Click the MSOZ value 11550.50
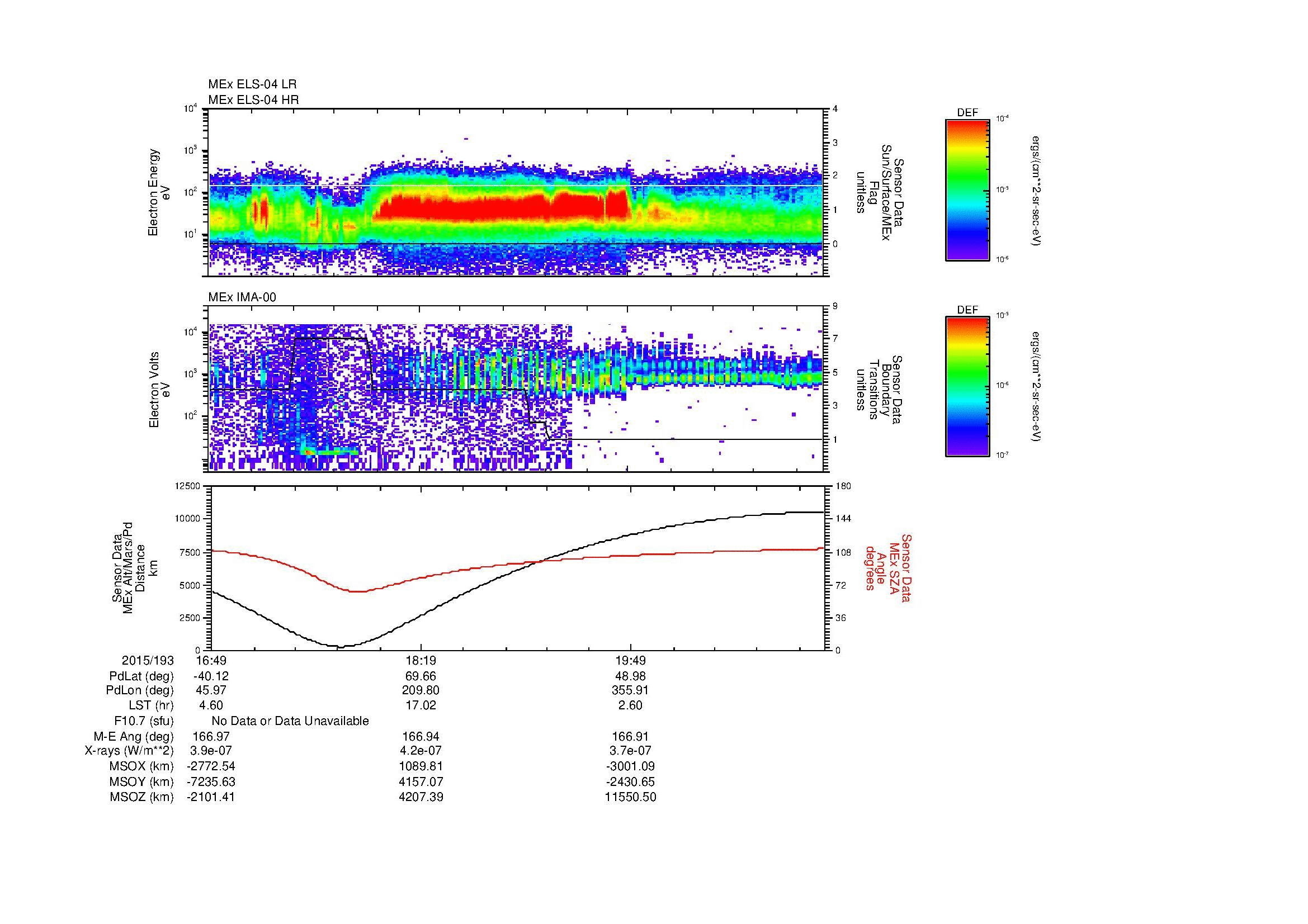The width and height of the screenshot is (1308, 924). coord(631,797)
